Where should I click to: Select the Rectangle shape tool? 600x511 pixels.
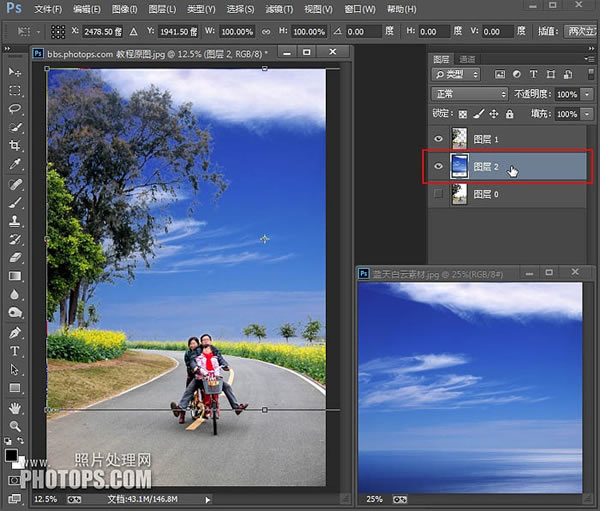point(15,388)
